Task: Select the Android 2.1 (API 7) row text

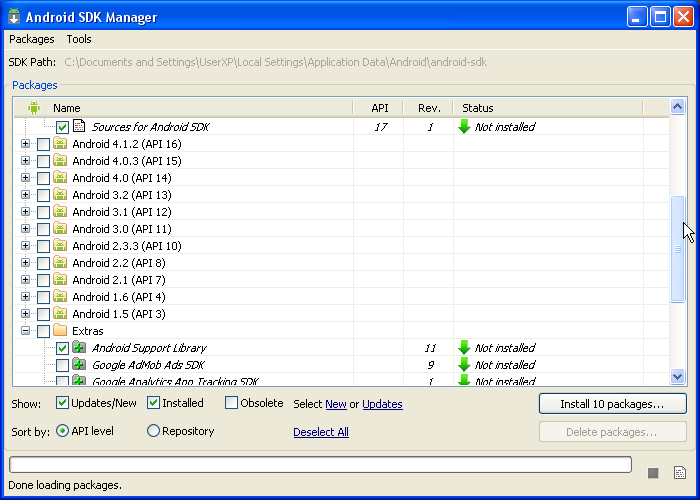Action: point(119,280)
